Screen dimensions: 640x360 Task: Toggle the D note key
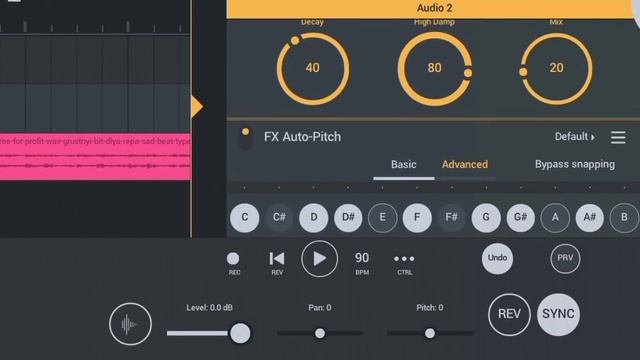313,217
